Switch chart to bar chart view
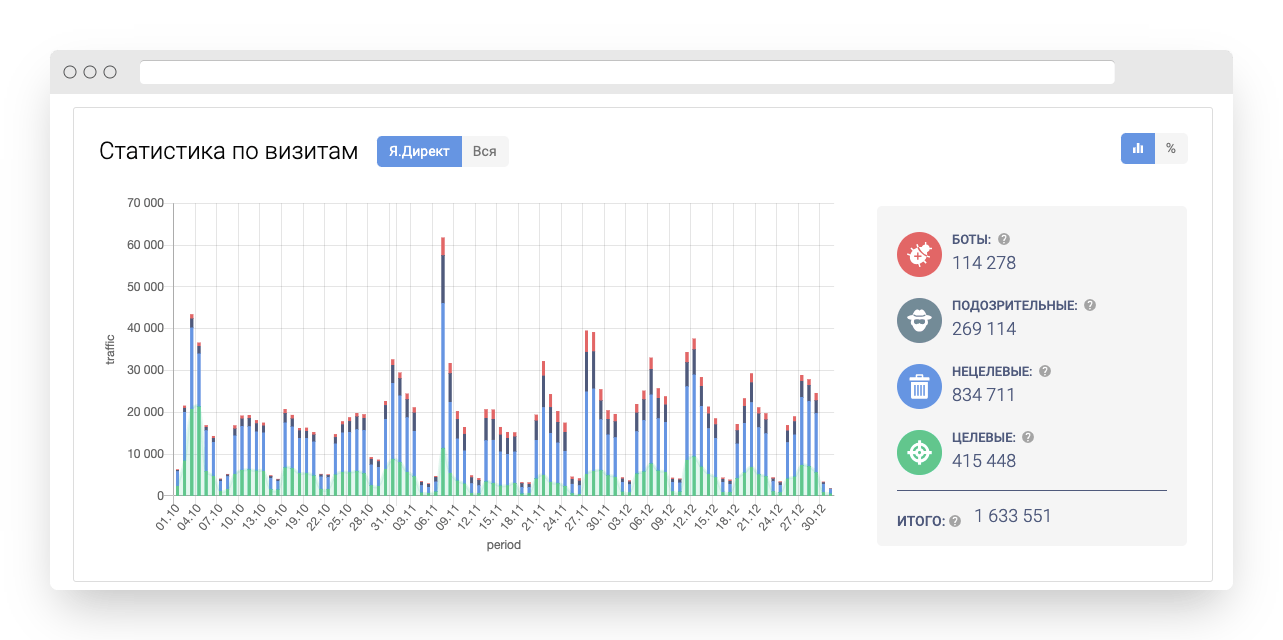1283x640 pixels. tap(1138, 148)
